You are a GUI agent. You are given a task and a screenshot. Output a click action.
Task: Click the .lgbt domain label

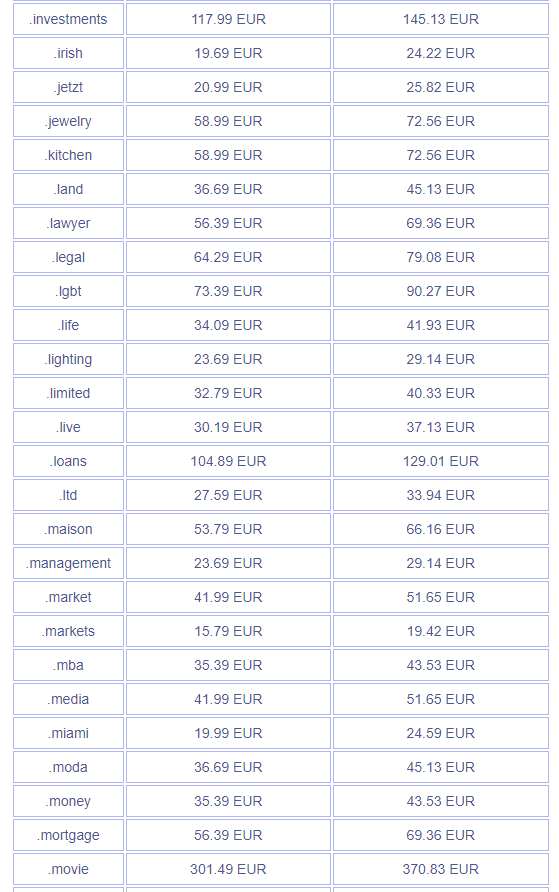68,291
